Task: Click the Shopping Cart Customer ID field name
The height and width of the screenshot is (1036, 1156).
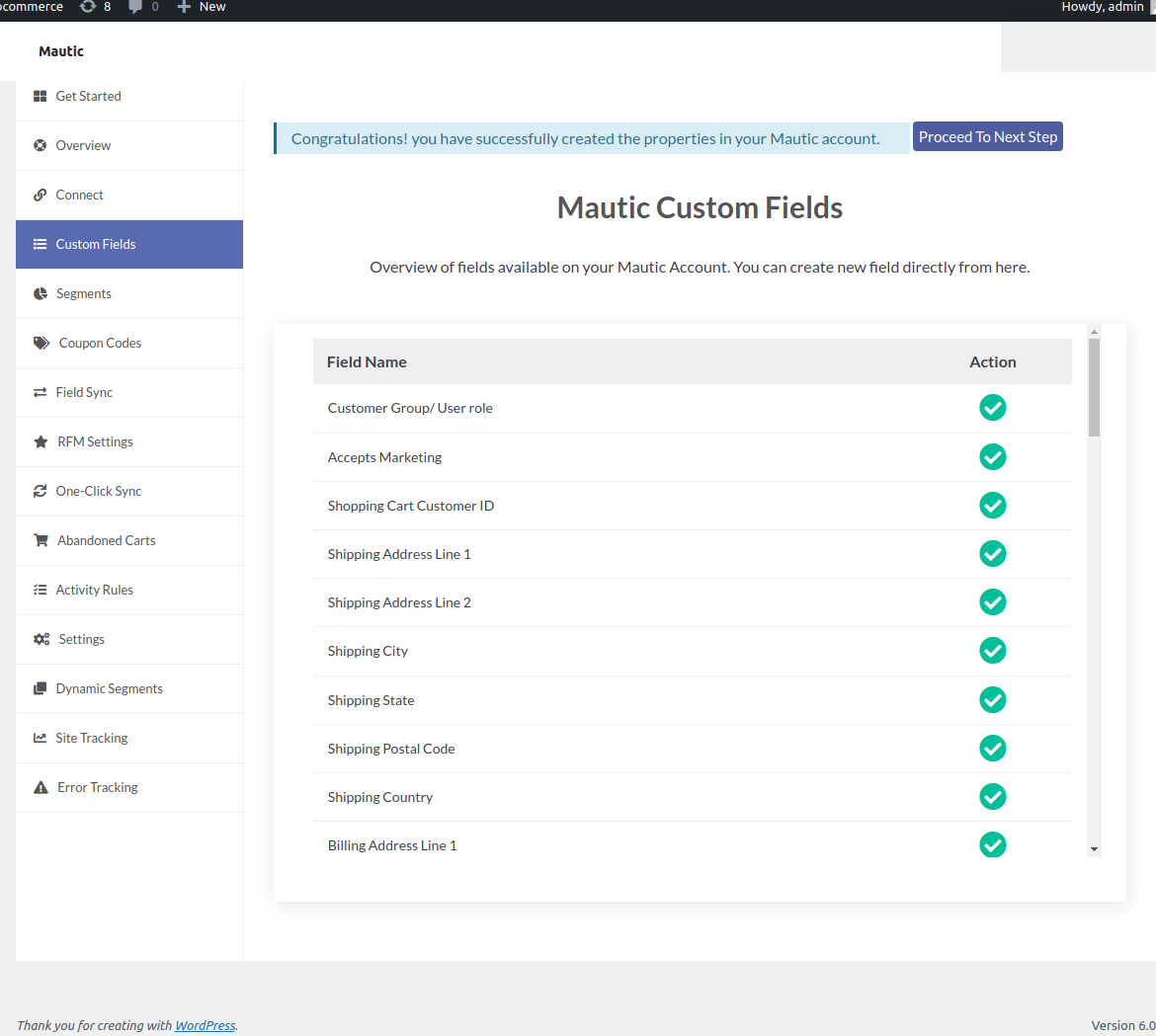Action: pos(411,507)
